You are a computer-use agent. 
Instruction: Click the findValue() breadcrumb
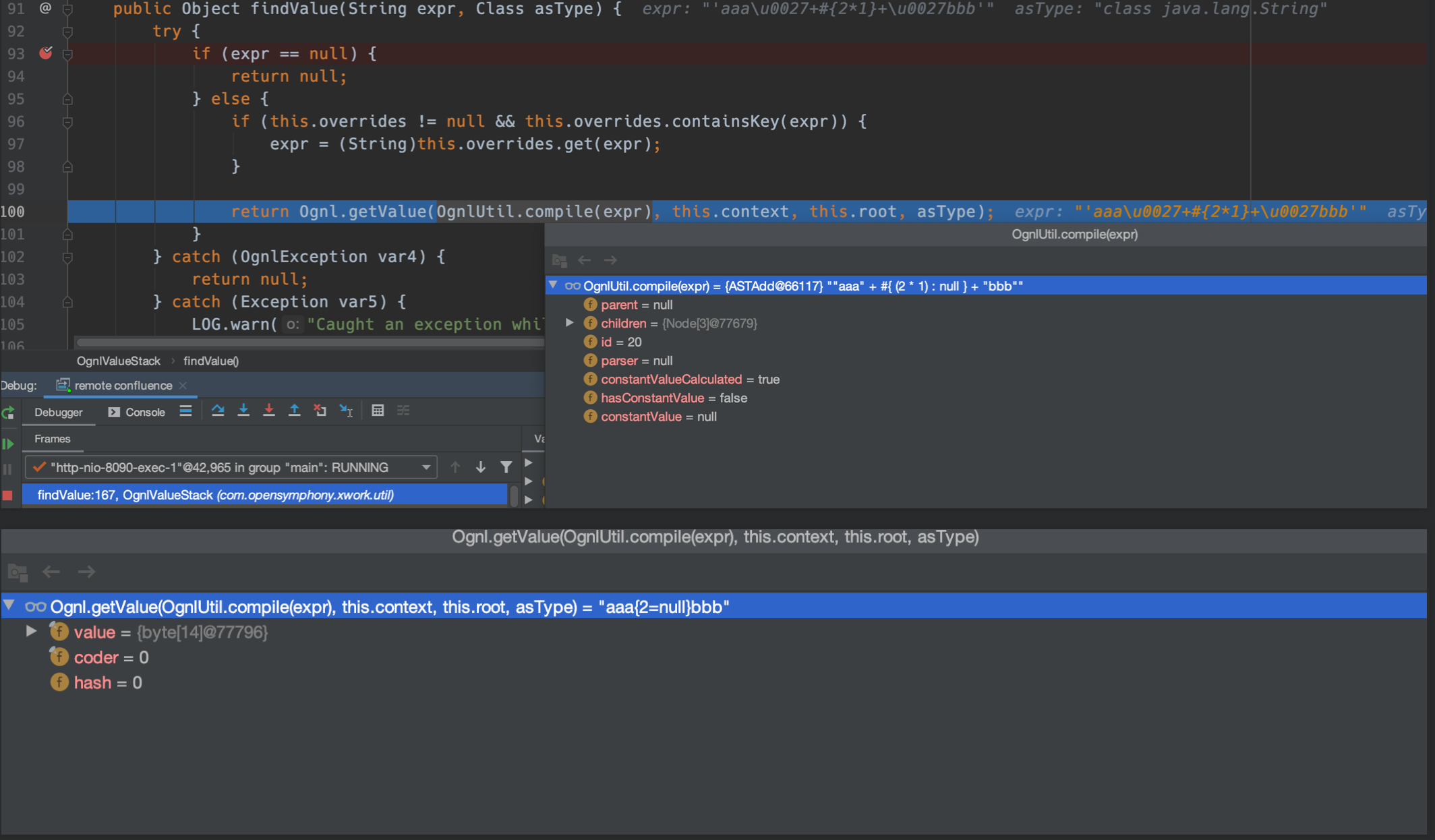click(211, 361)
